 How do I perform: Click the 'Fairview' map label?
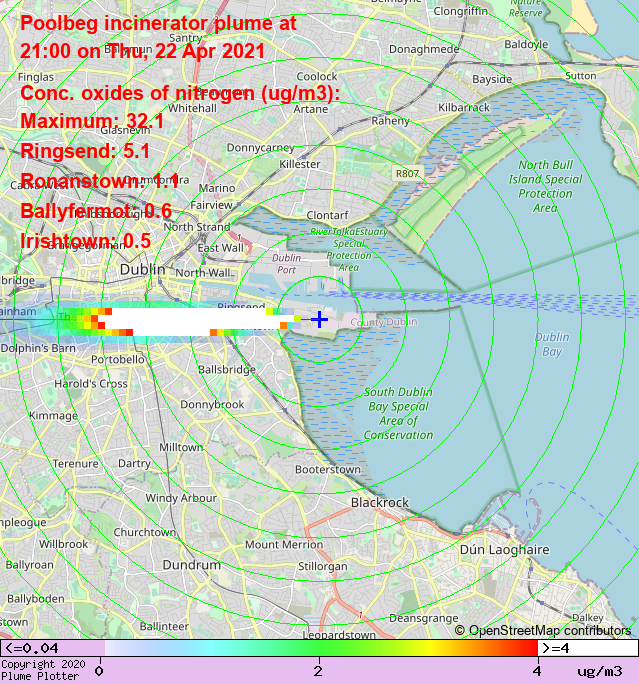(211, 205)
